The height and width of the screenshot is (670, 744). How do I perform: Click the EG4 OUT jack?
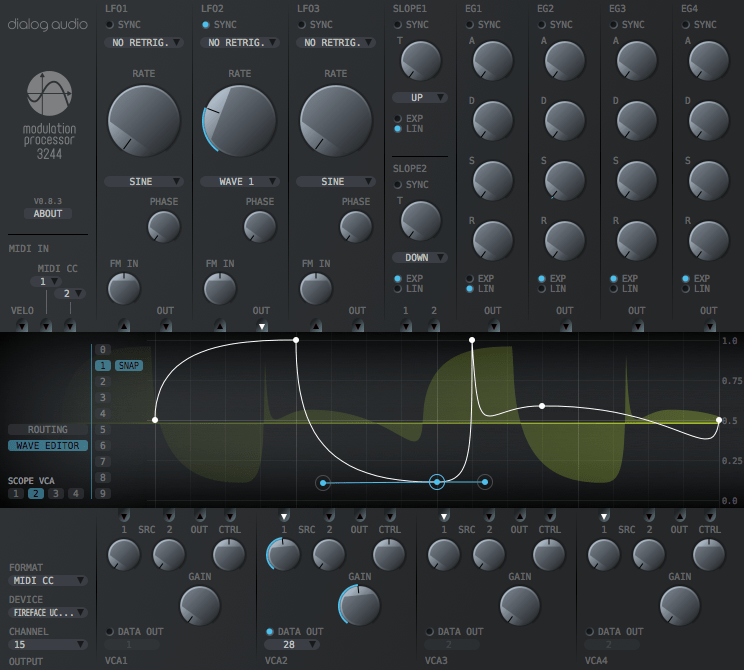710,326
